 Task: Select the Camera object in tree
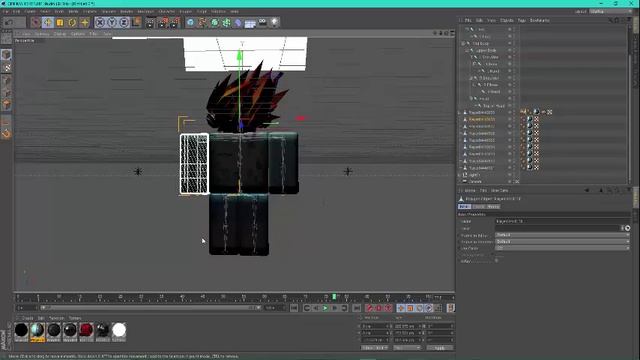475,182
